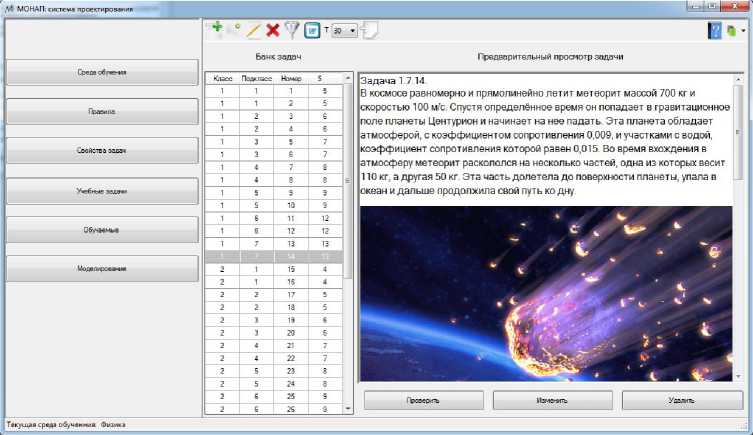Viewport: 753px width, 435px height.
Task: Click the window close button
Action: pyautogui.click(x=734, y=6)
